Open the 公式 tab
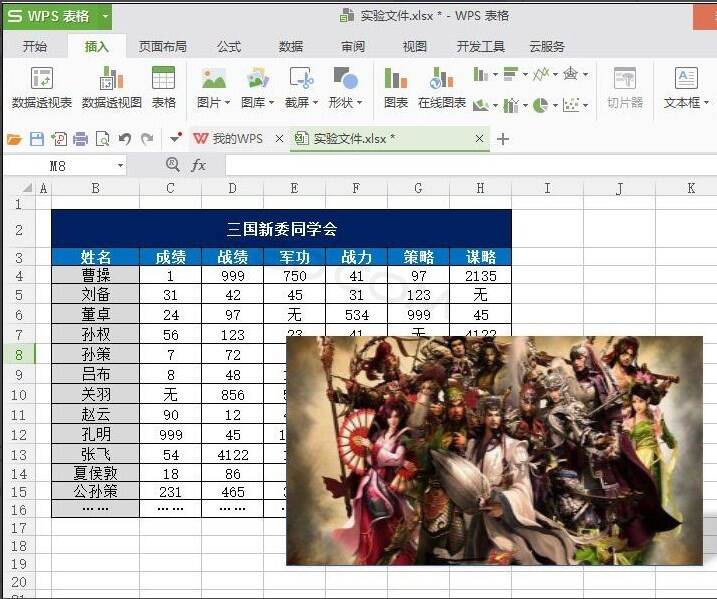717x599 pixels. (229, 47)
